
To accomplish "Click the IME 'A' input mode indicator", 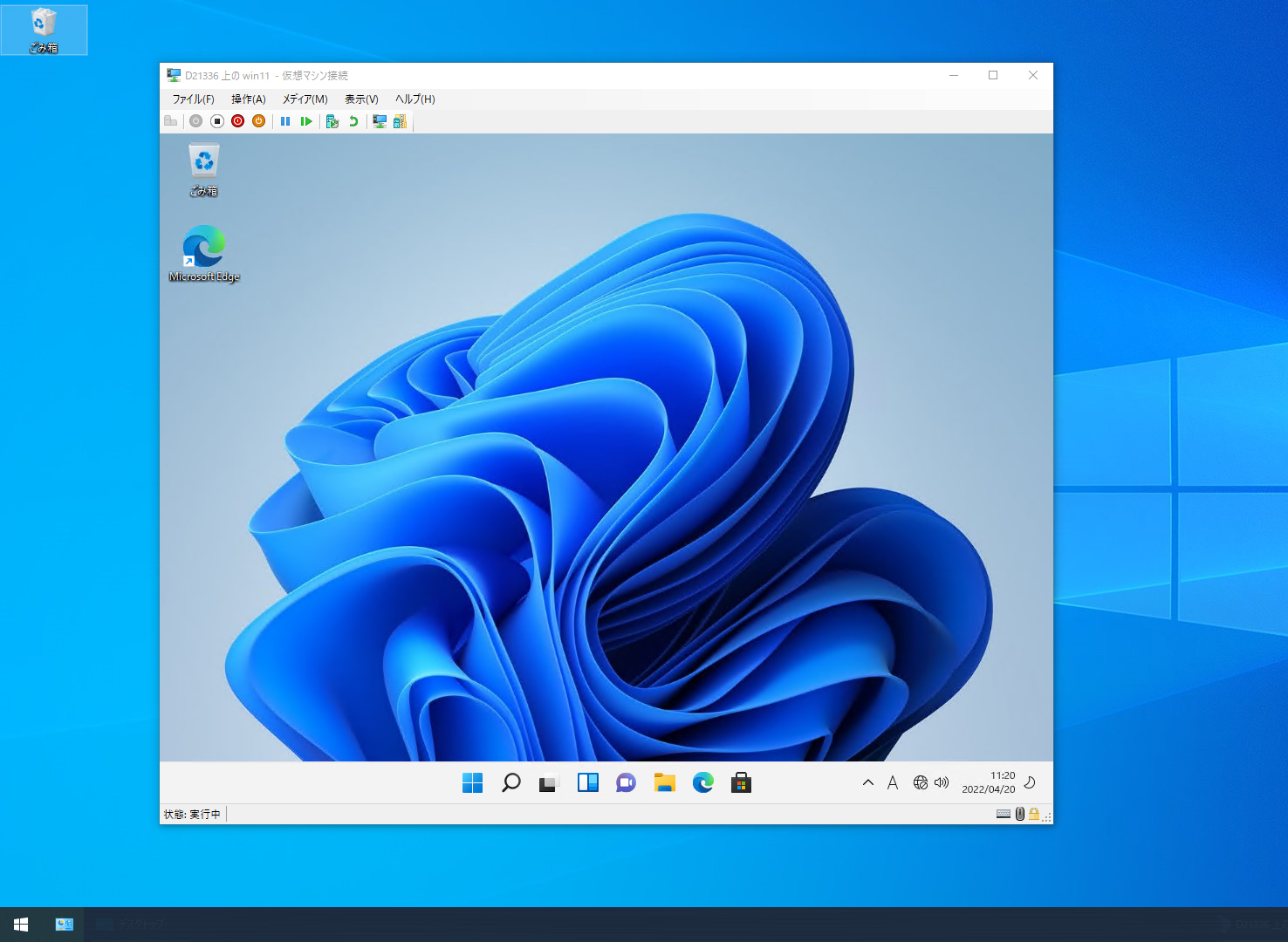I will [893, 783].
